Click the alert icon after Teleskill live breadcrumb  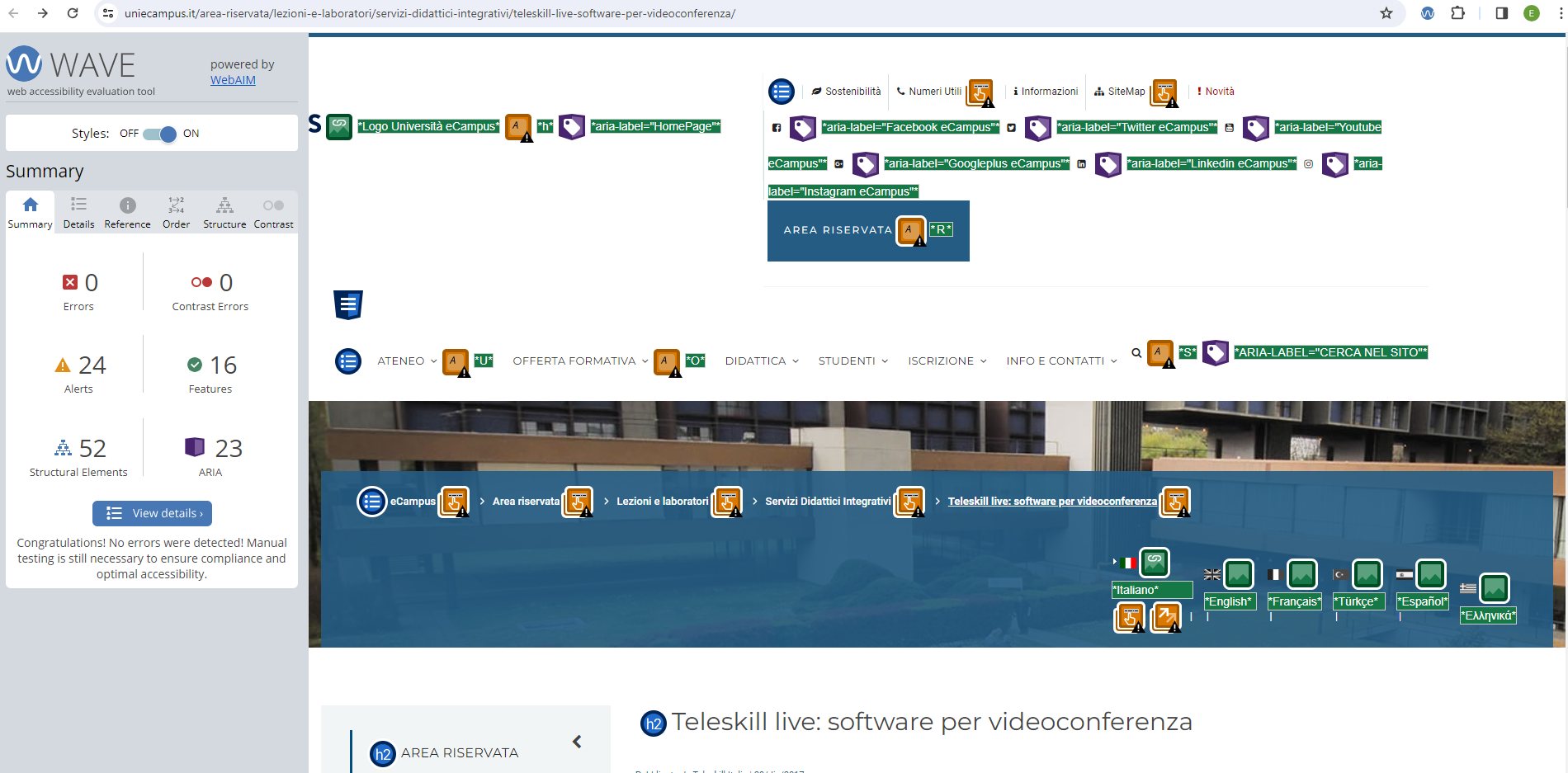pos(1175,502)
